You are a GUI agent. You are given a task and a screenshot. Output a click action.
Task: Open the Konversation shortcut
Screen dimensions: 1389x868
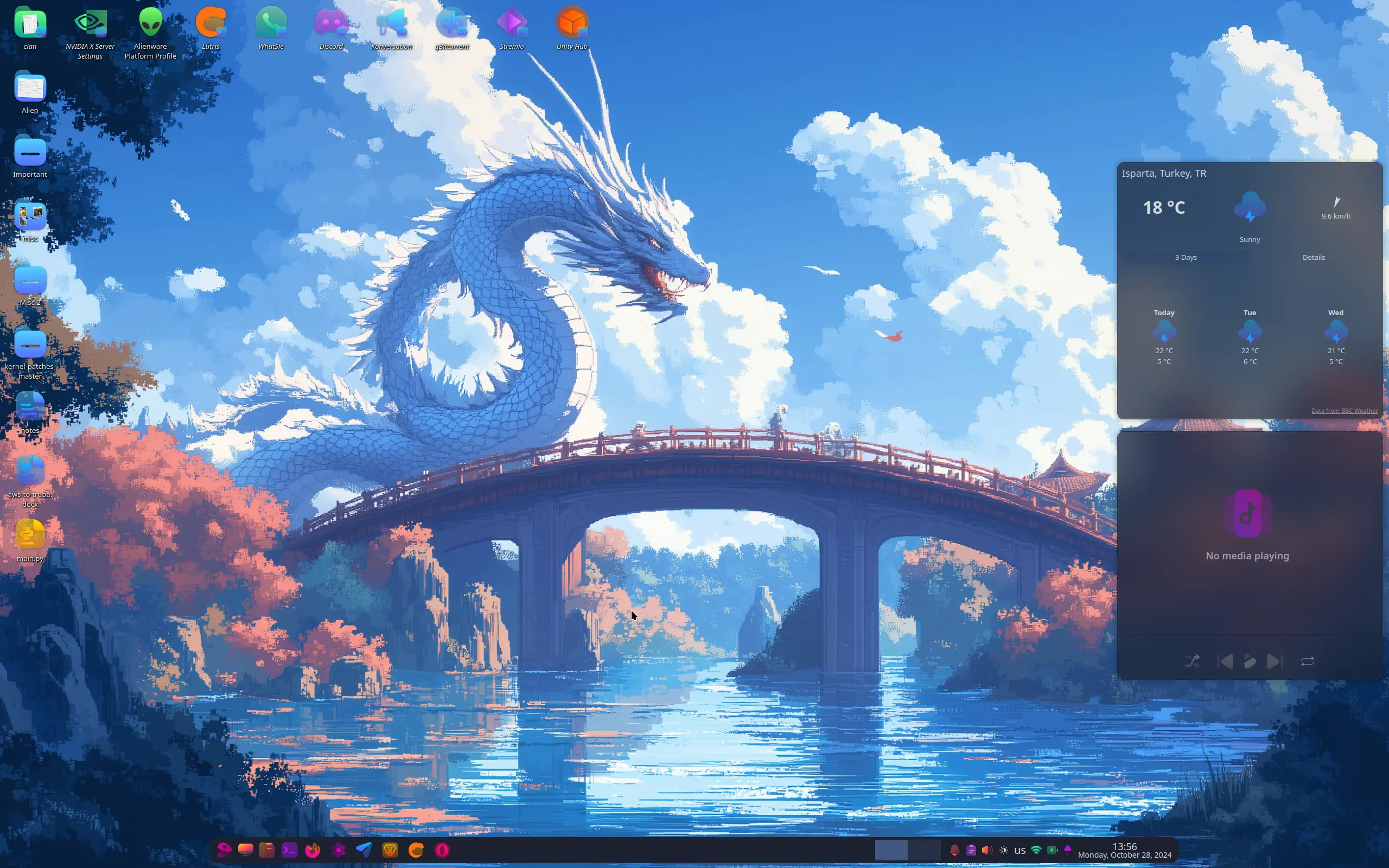[x=391, y=28]
